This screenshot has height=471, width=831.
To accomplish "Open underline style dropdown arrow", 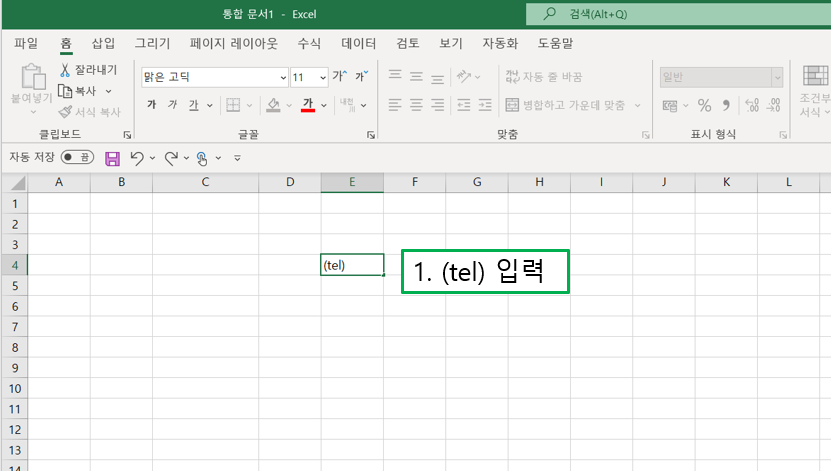I will tap(210, 105).
